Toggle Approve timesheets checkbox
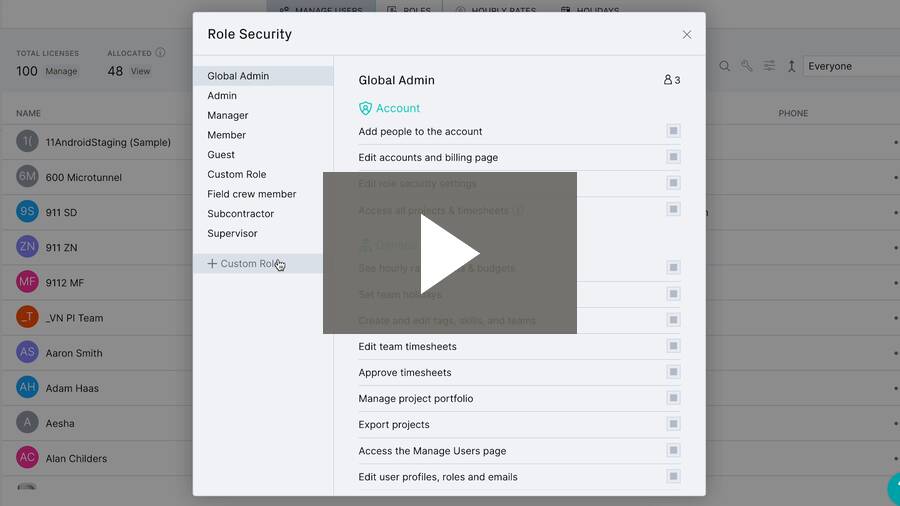 pyautogui.click(x=673, y=372)
